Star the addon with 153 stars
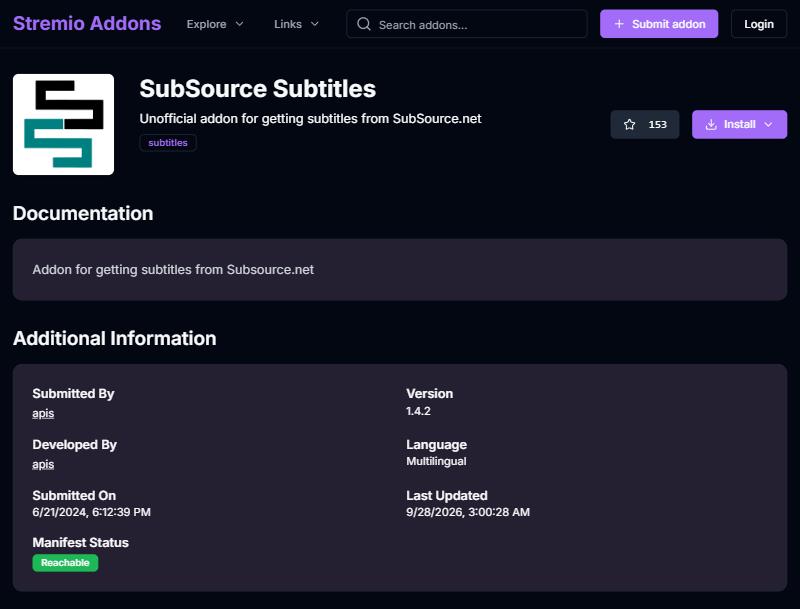The height and width of the screenshot is (609, 800). tap(644, 124)
